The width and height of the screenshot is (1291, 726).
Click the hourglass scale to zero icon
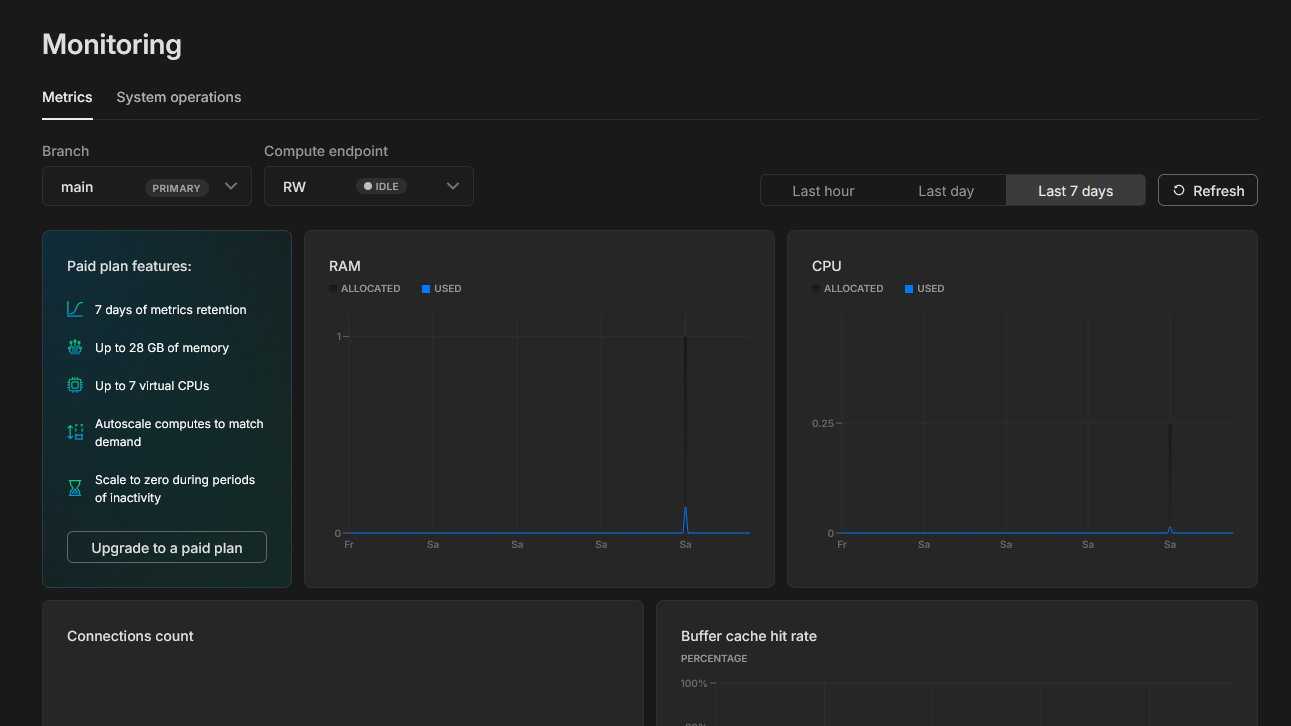coord(75,488)
